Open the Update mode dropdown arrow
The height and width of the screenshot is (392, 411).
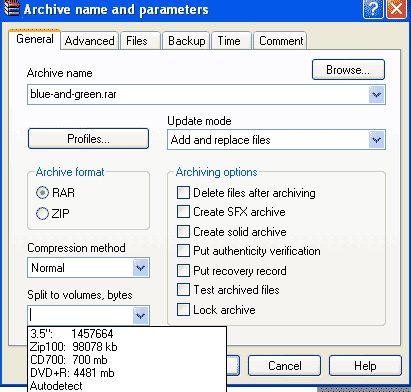pyautogui.click(x=377, y=139)
